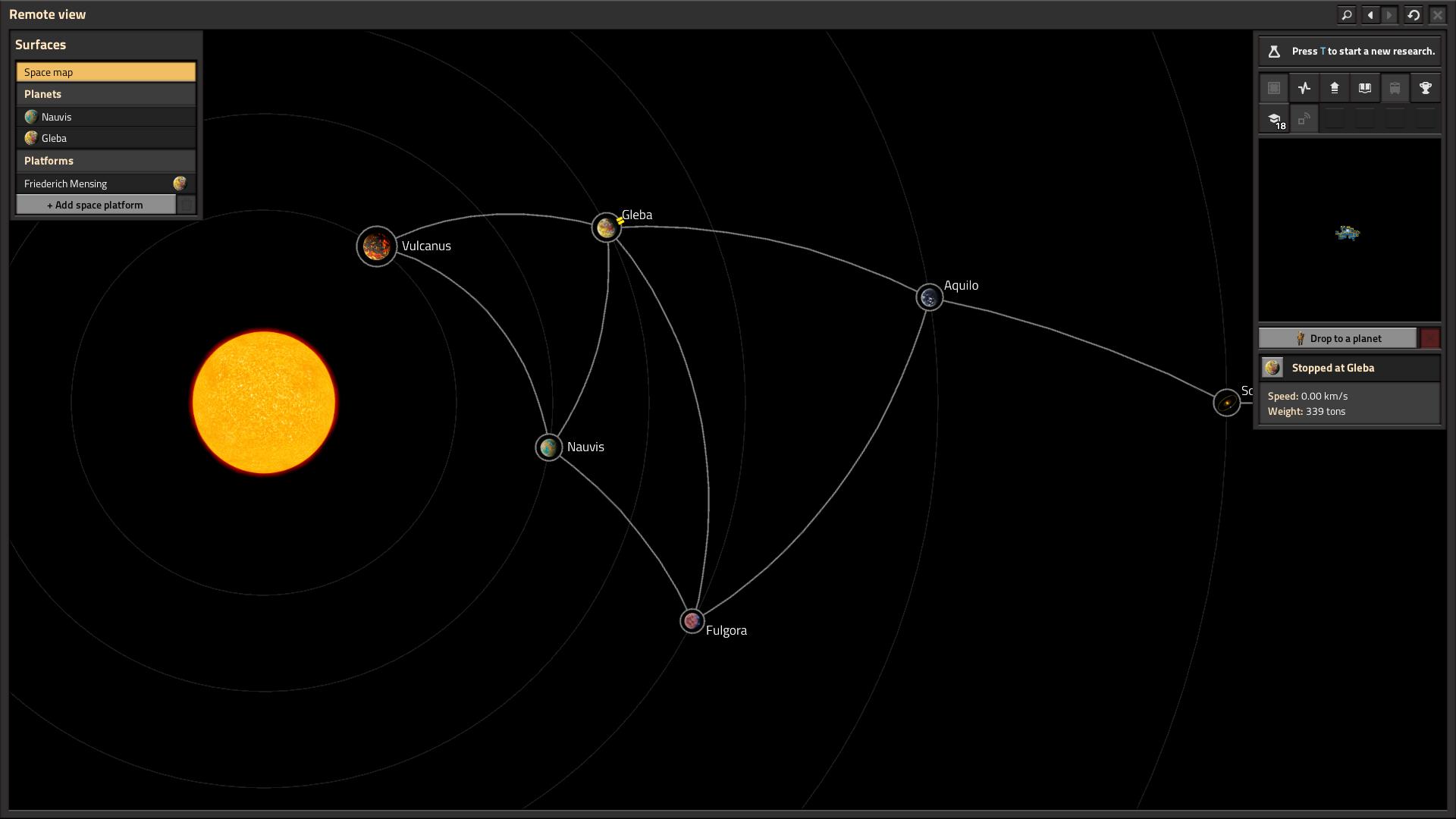Open tips and tricks graduation cap icon
The height and width of the screenshot is (819, 1456).
pyautogui.click(x=1274, y=119)
